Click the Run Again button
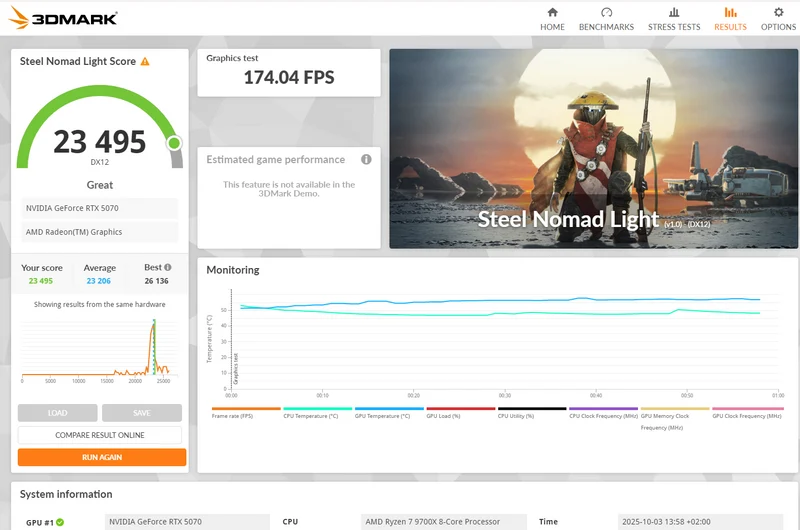The image size is (800, 530). tap(102, 457)
